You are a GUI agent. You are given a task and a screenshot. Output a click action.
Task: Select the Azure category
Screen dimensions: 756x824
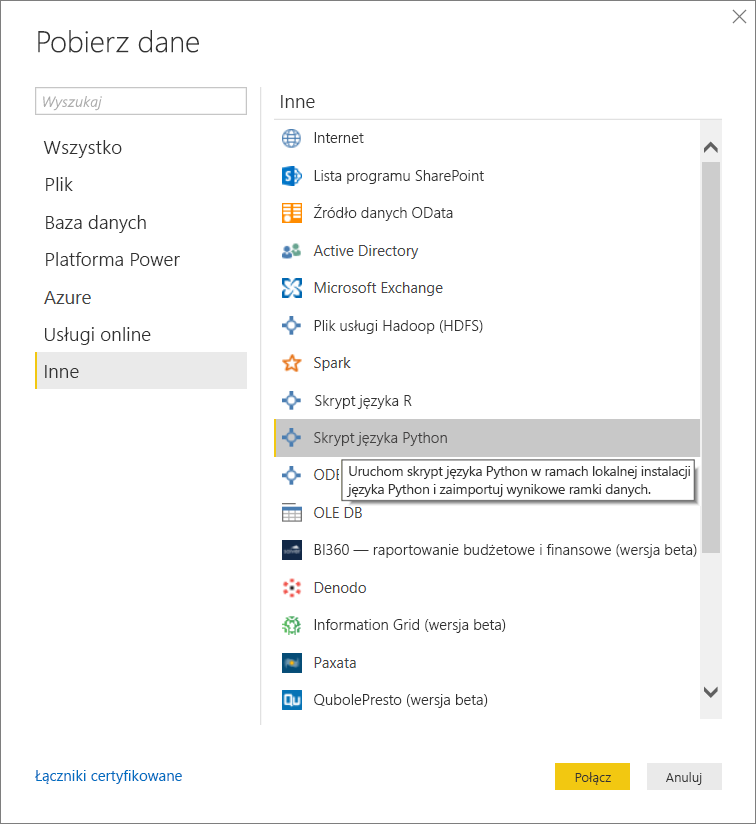click(x=68, y=298)
